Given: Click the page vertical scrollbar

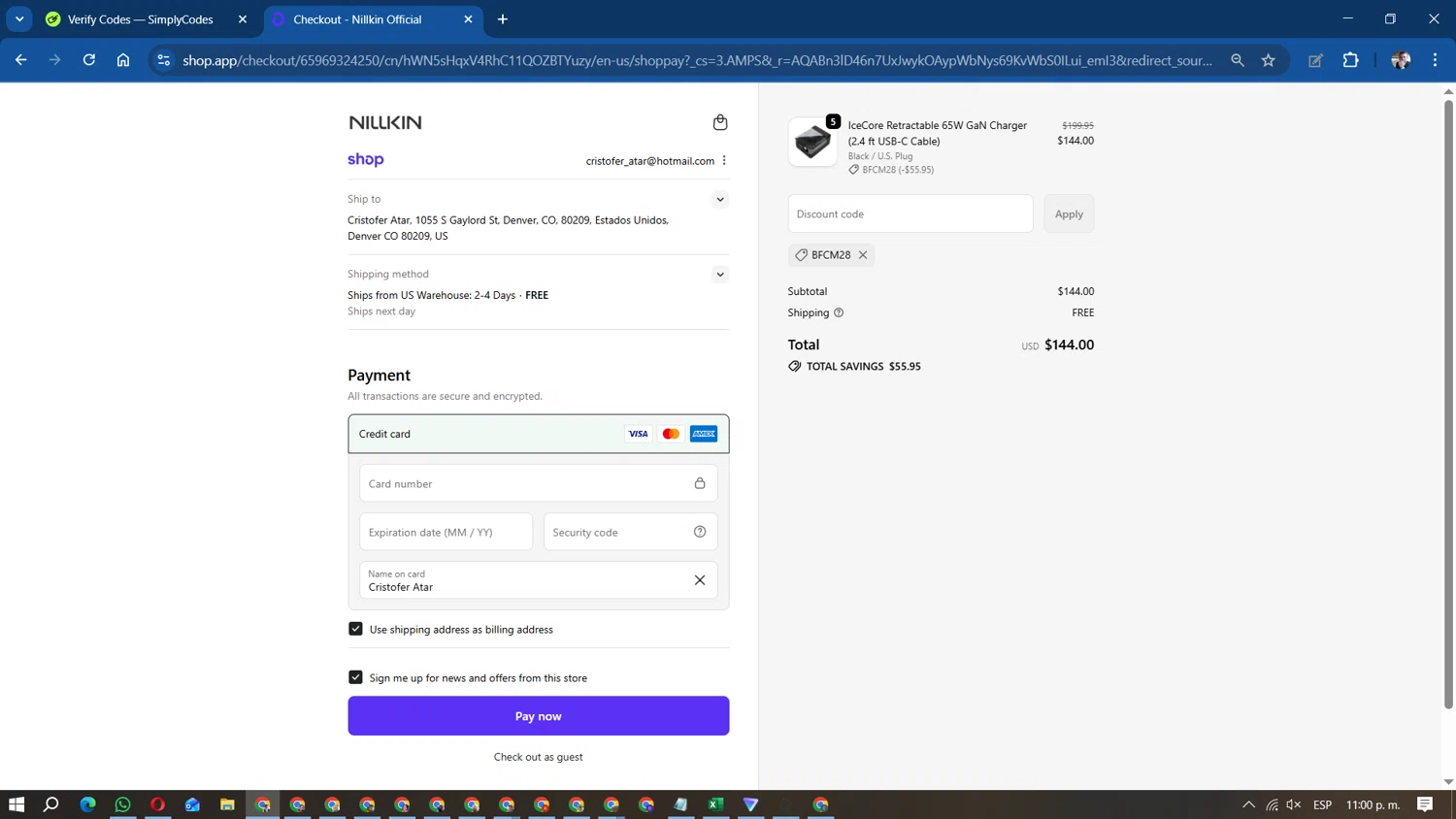Looking at the screenshot, I should 1448,404.
